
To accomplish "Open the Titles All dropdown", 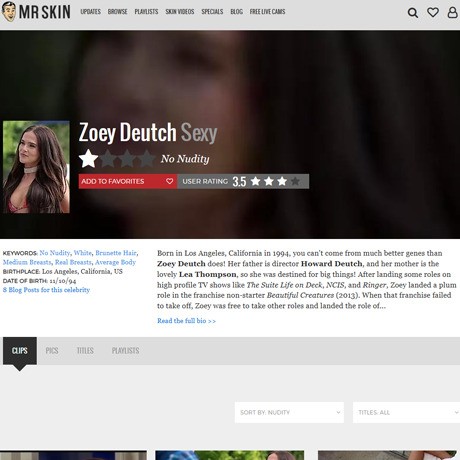I will [406, 412].
